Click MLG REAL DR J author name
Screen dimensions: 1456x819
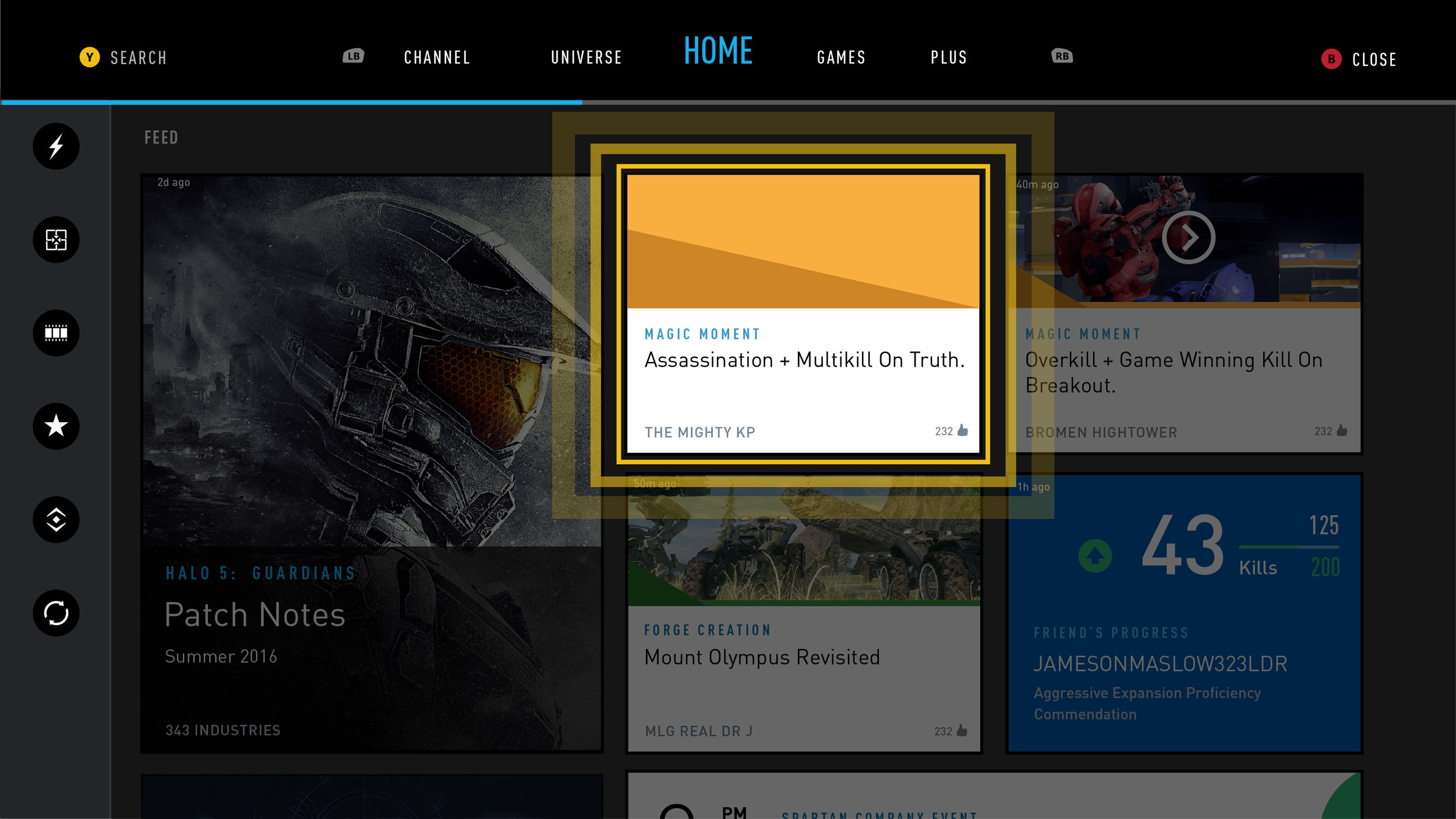coord(698,731)
